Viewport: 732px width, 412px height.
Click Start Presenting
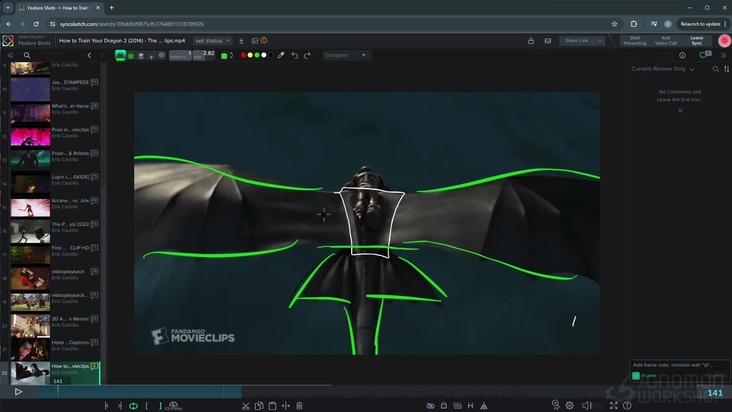pos(635,41)
